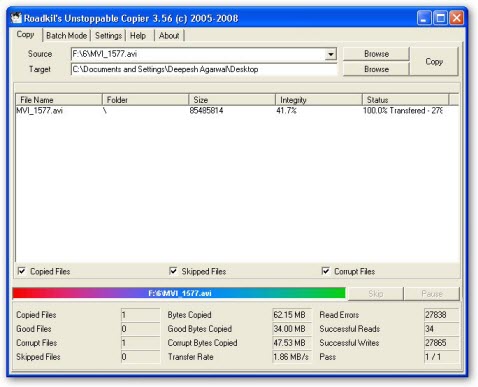478x387 pixels.
Task: Click the Pass value 1 / 1
Action: [441, 357]
